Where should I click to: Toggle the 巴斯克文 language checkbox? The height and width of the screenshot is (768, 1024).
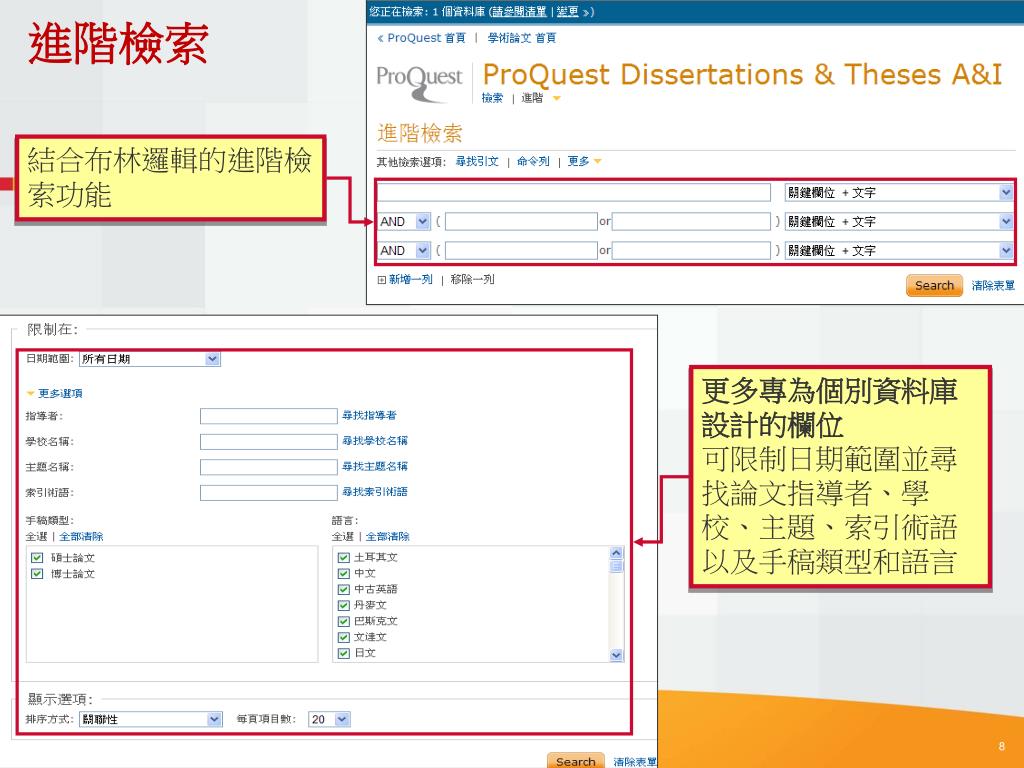[x=344, y=621]
